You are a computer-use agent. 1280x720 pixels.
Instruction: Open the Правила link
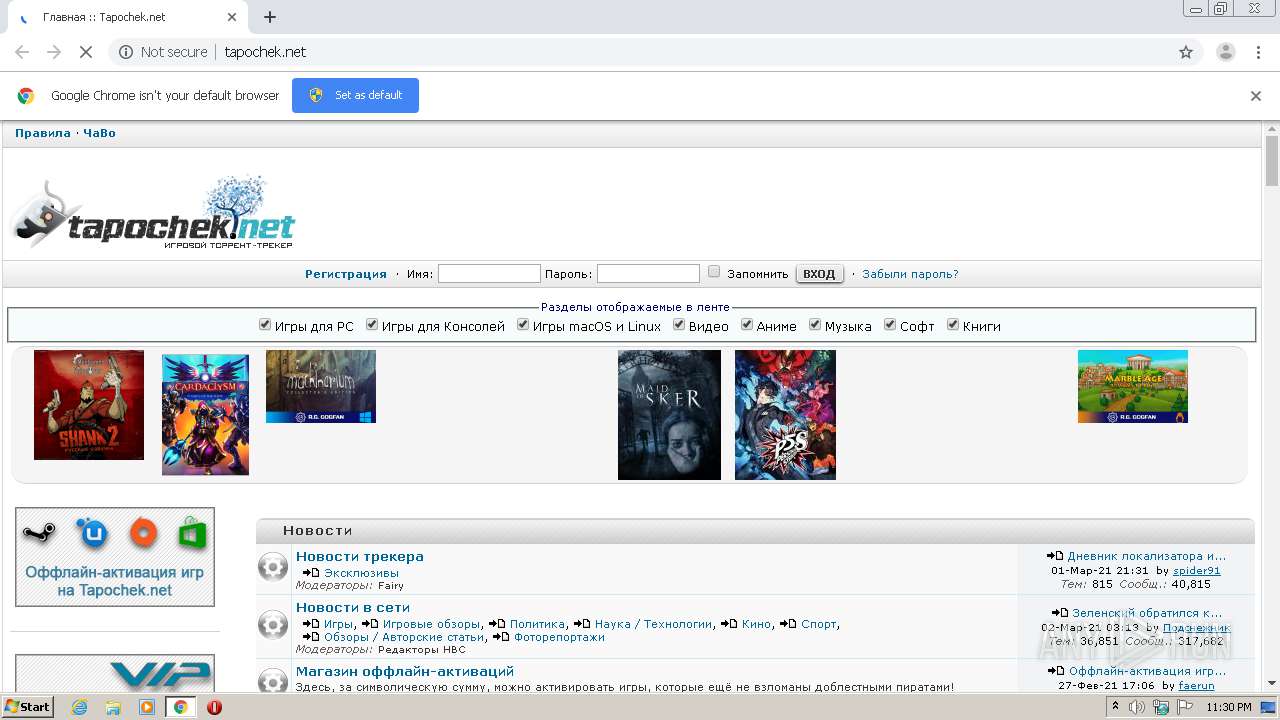point(43,133)
